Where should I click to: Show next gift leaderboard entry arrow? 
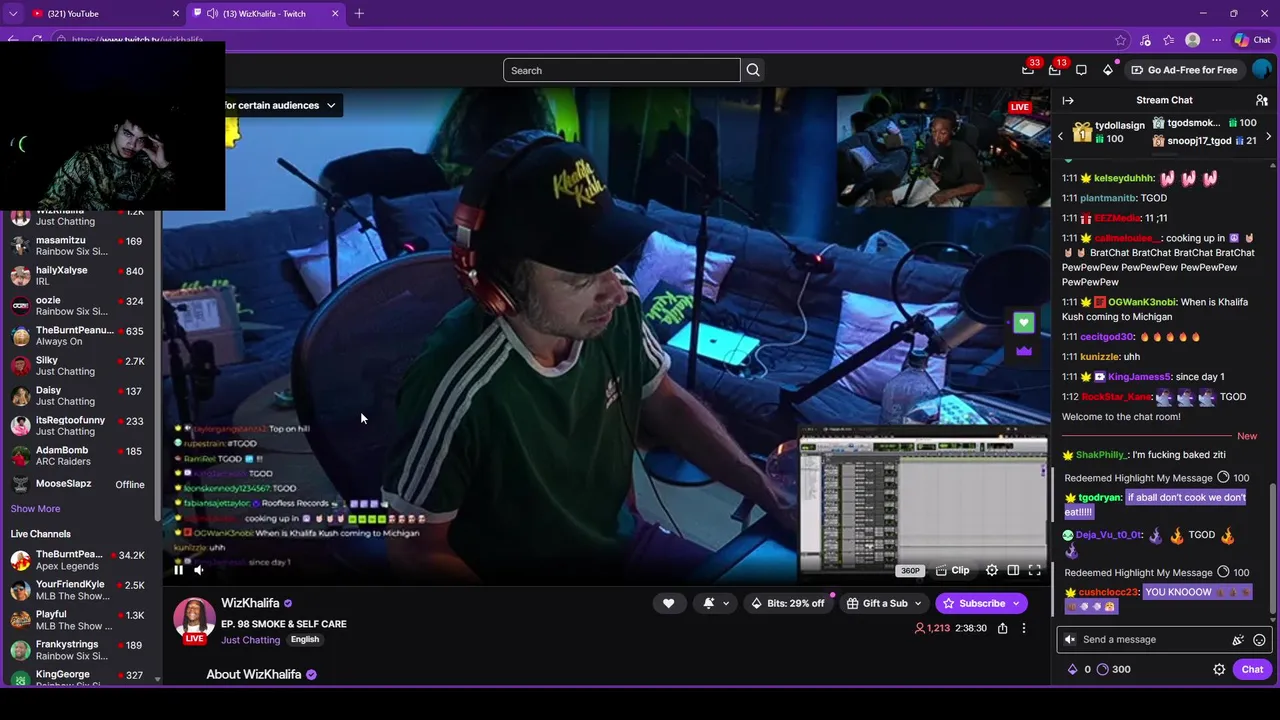point(1268,136)
